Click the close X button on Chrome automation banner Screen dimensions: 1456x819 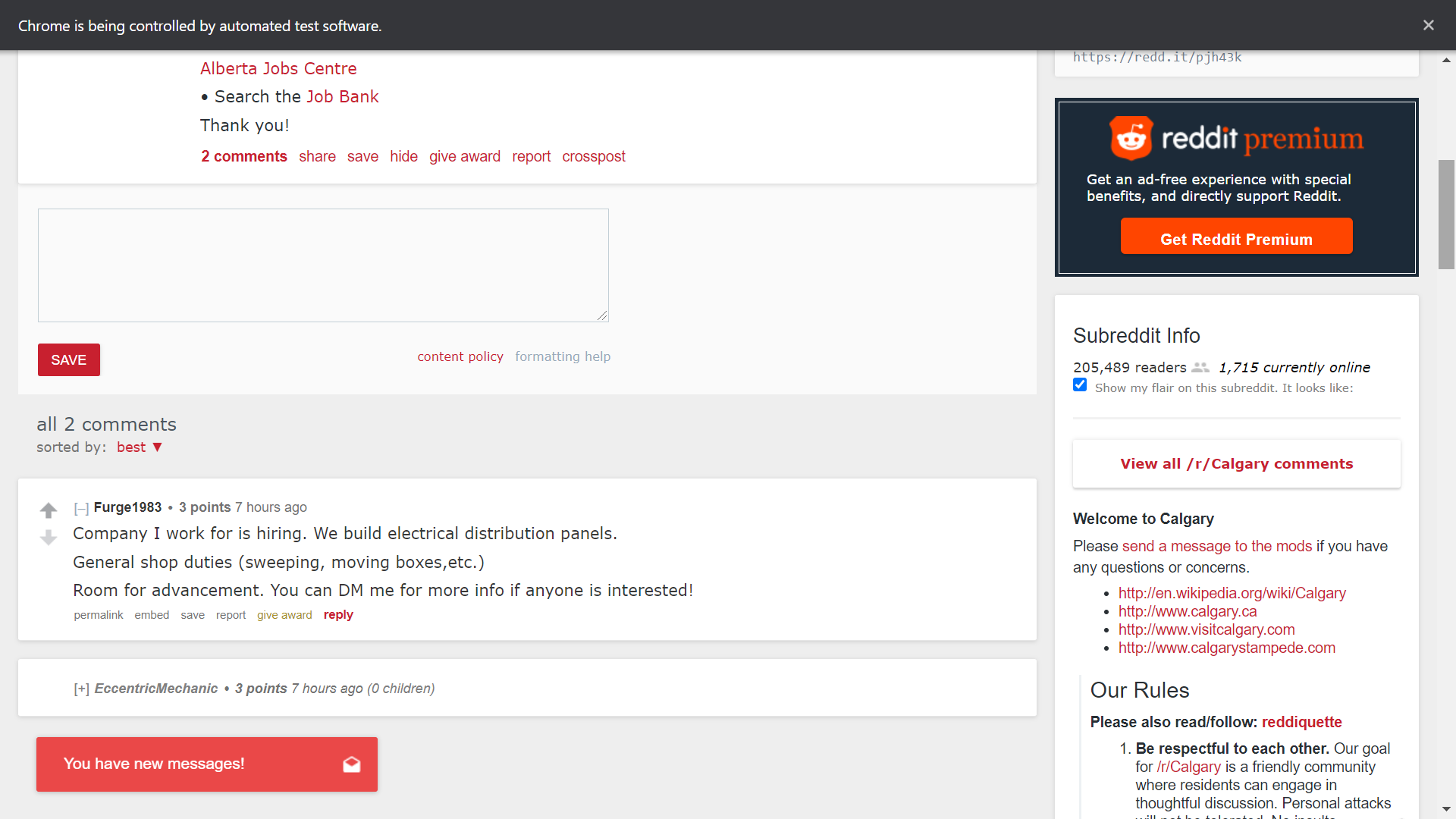tap(1429, 25)
